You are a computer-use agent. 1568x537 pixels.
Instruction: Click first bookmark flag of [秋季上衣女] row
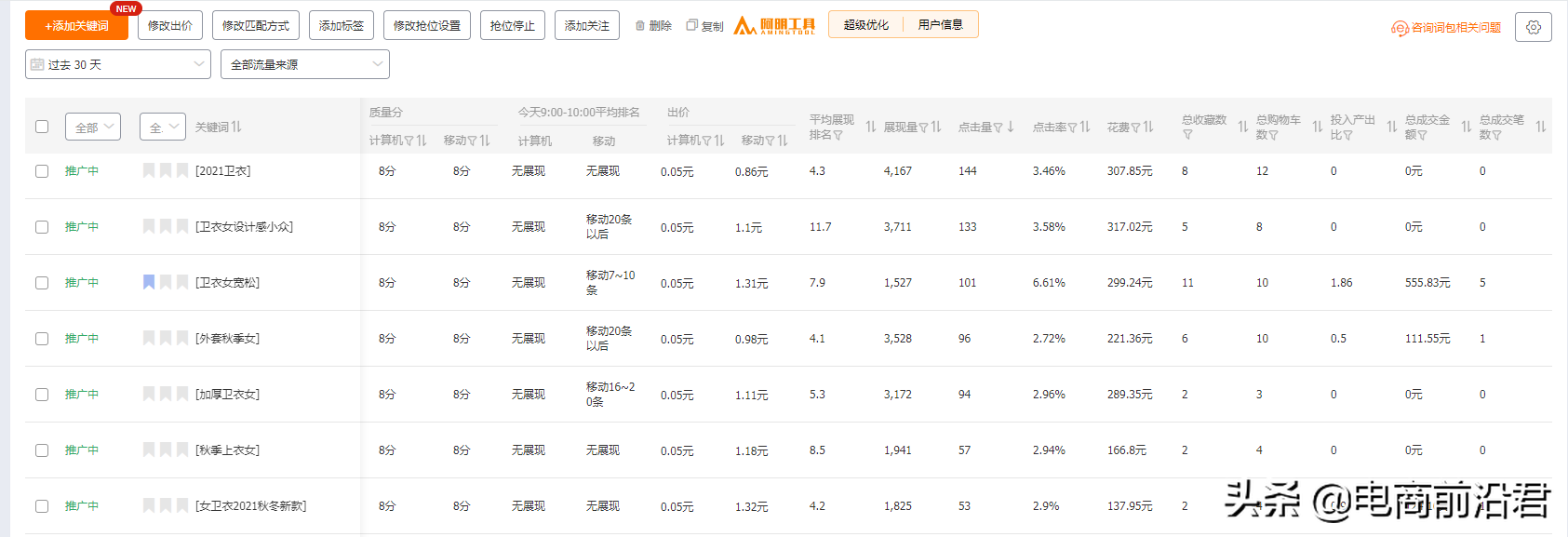(149, 450)
